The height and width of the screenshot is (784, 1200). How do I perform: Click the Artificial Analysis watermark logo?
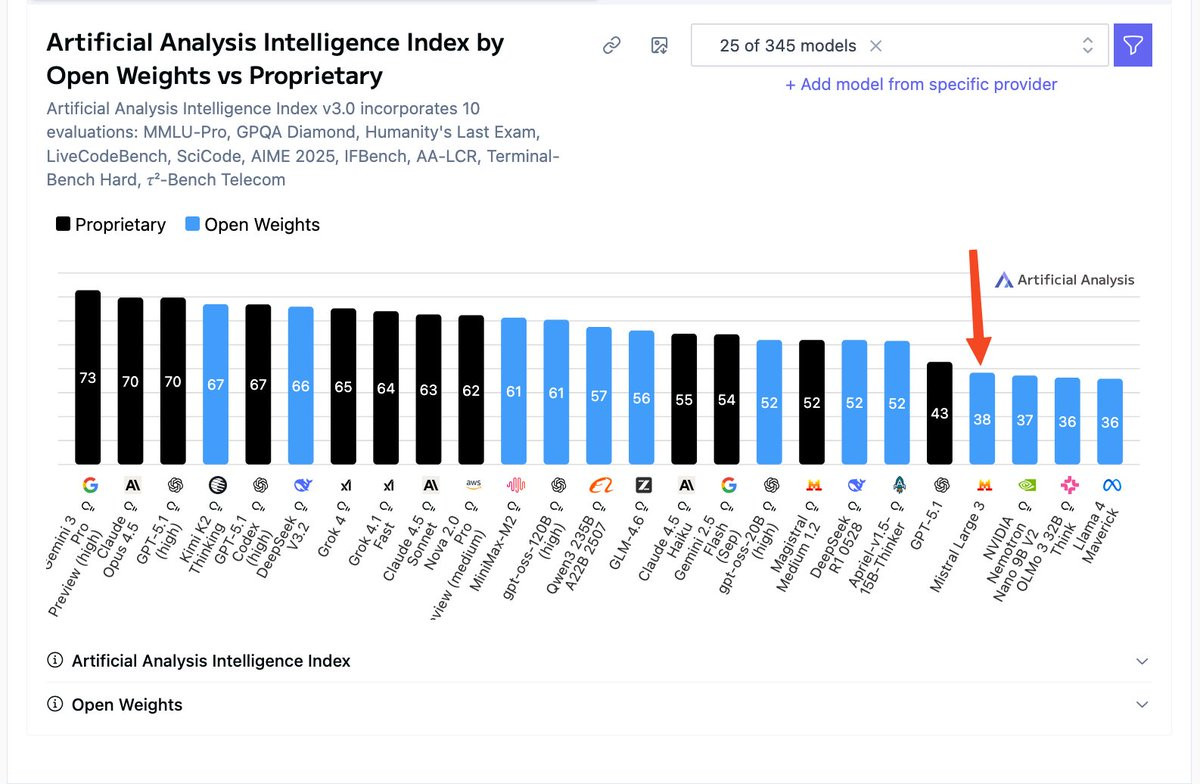1064,280
